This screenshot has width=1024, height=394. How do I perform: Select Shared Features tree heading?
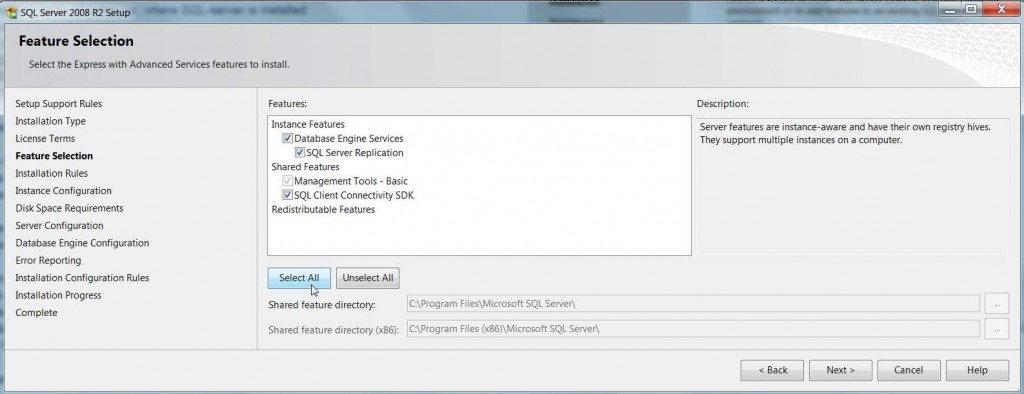point(306,167)
